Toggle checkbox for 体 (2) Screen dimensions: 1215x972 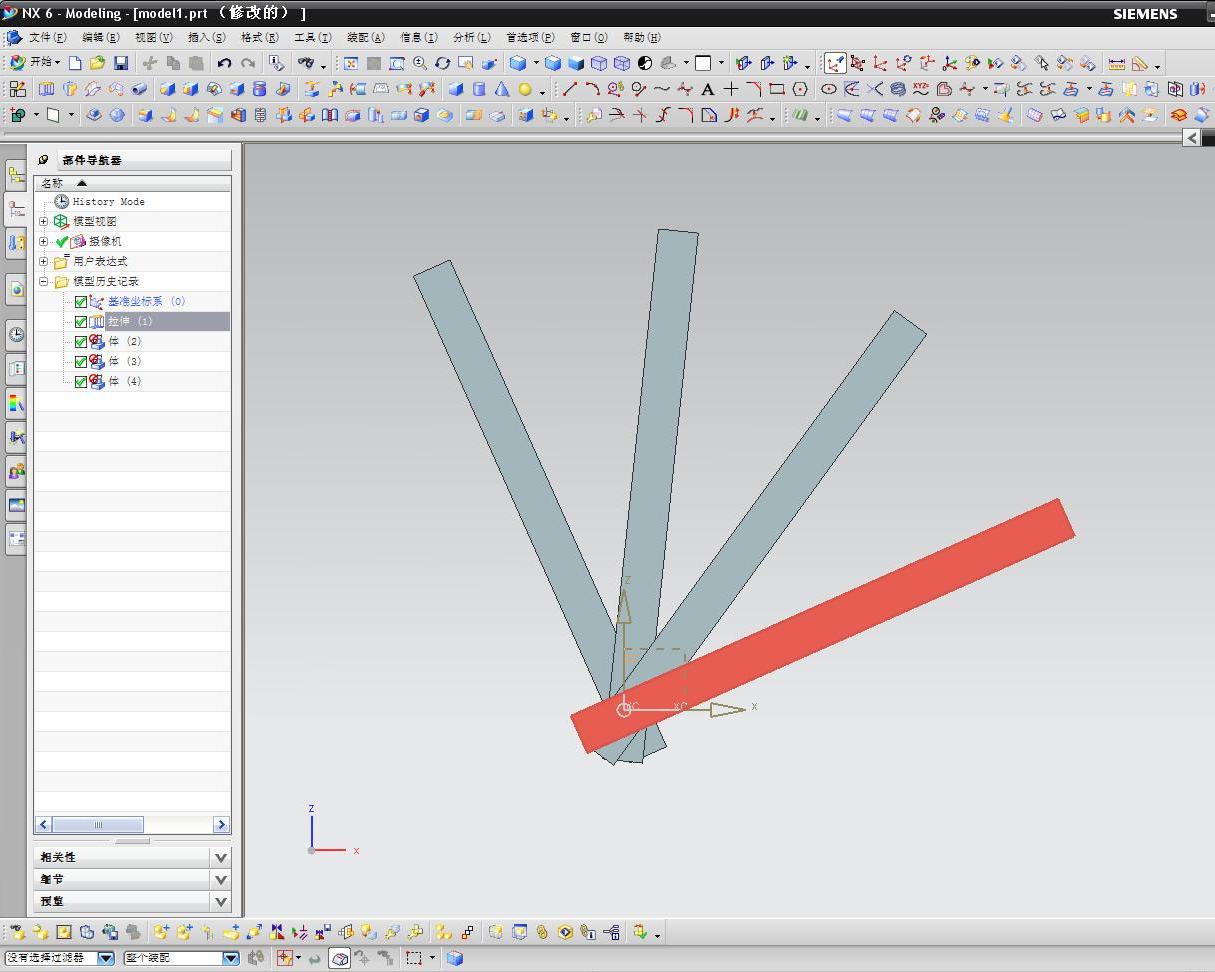(x=81, y=342)
